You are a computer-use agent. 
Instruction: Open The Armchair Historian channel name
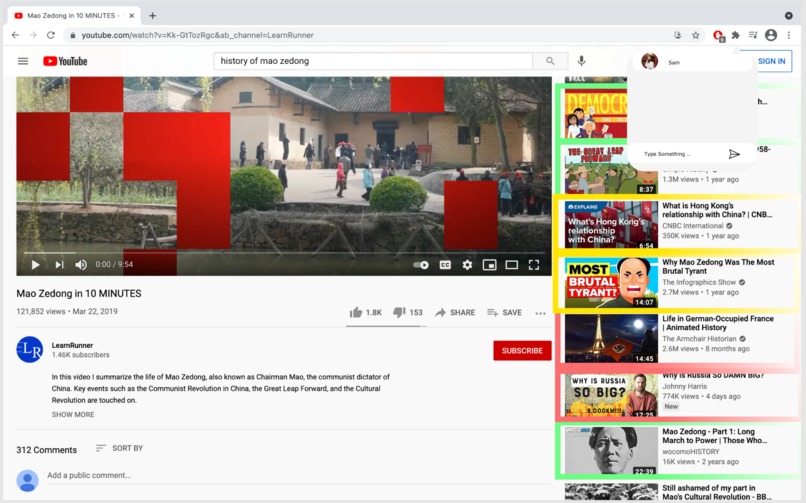699,339
